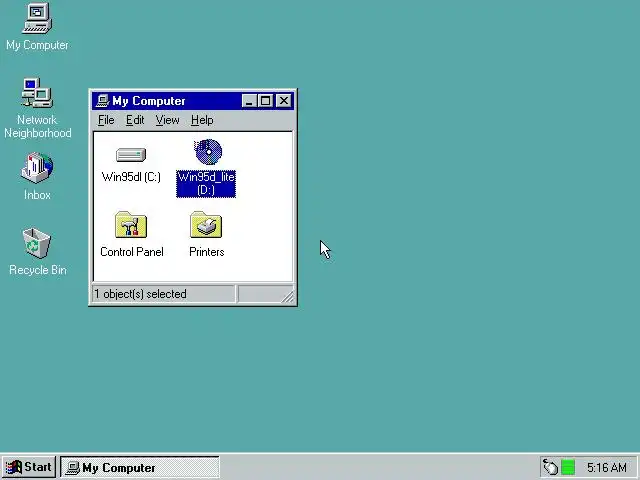640x480 pixels.
Task: Click the green square tray icon
Action: pyautogui.click(x=568, y=467)
